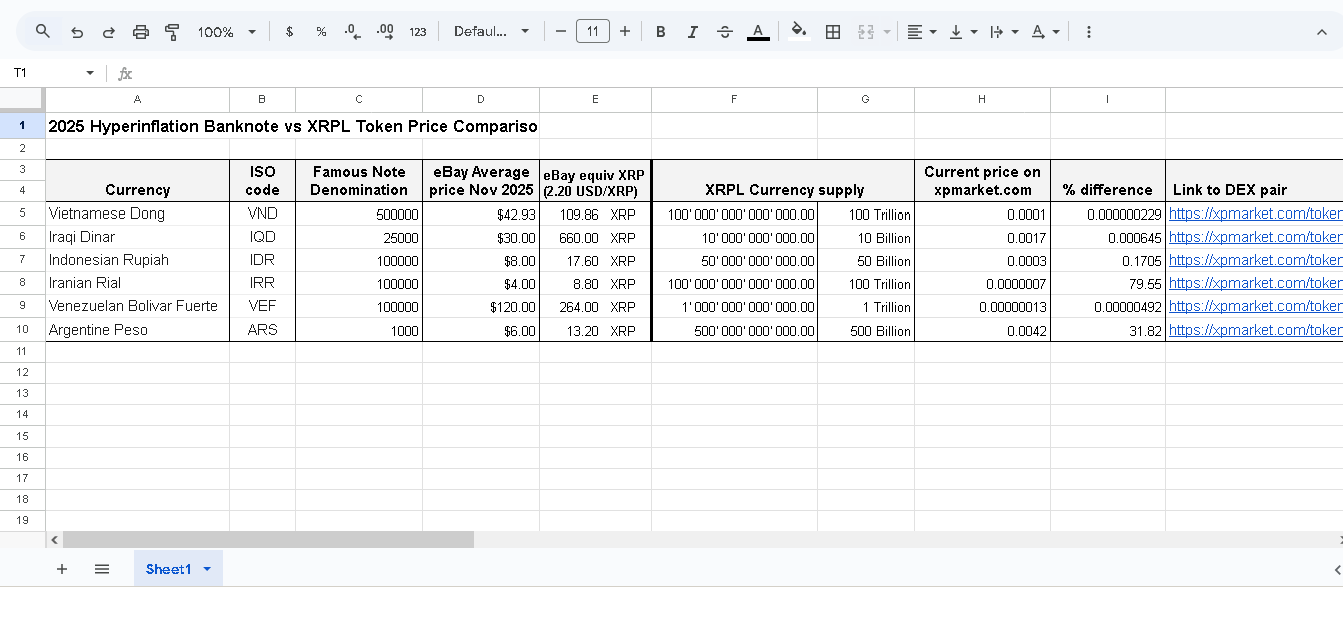This screenshot has height=635, width=1343.
Task: Click the print icon
Action: 141,32
